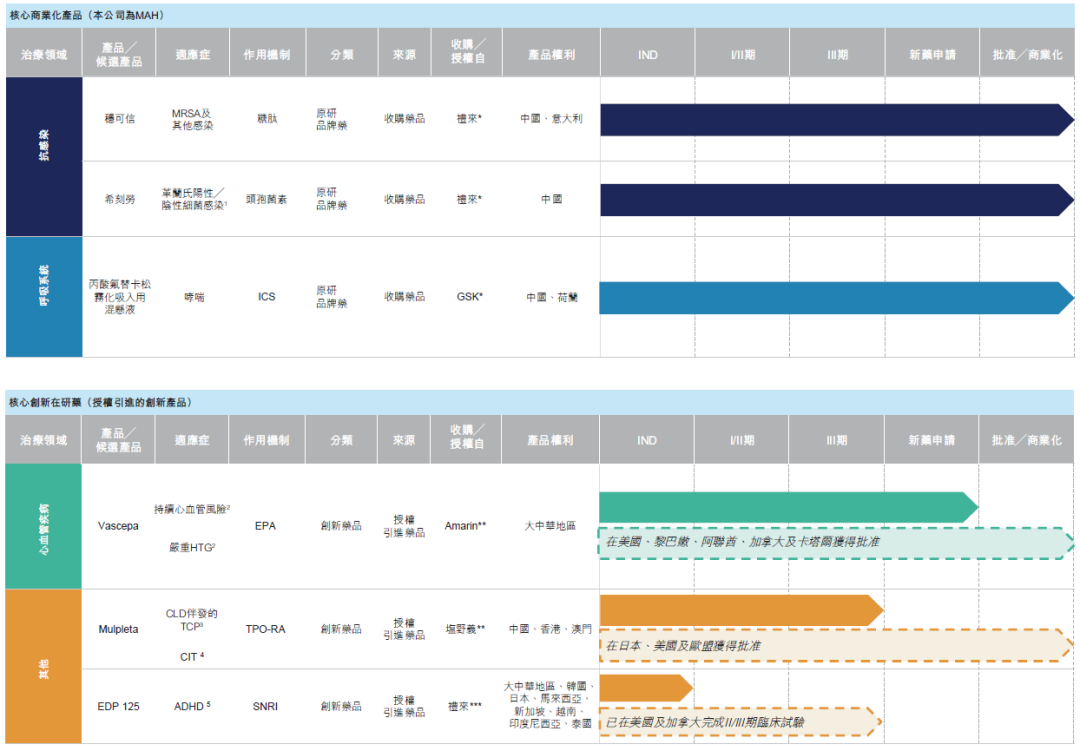Click the solid orange Mulpleta progress bar
Screen dimensions: 1080x751
[x=740, y=610]
